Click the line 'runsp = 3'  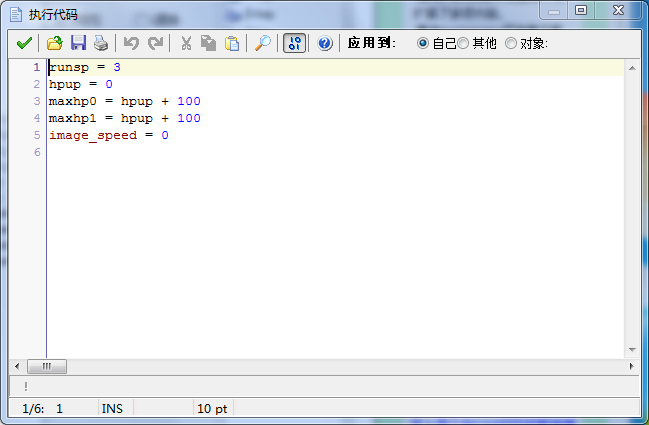point(84,67)
